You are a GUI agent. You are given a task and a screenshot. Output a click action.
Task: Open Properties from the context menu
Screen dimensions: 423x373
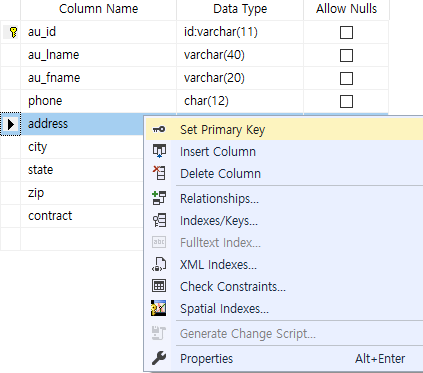284,358
